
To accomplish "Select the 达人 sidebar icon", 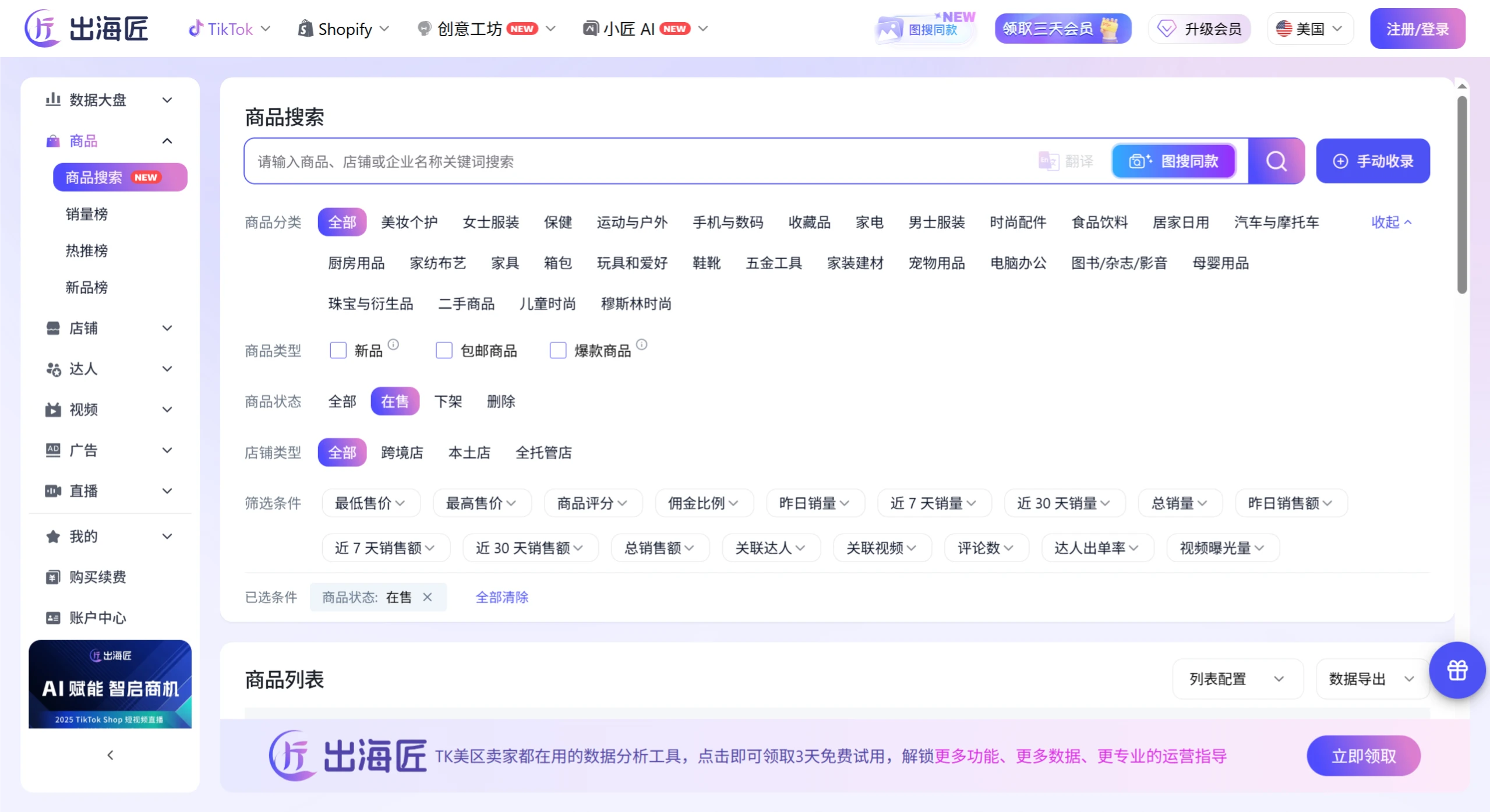I will (x=53, y=369).
